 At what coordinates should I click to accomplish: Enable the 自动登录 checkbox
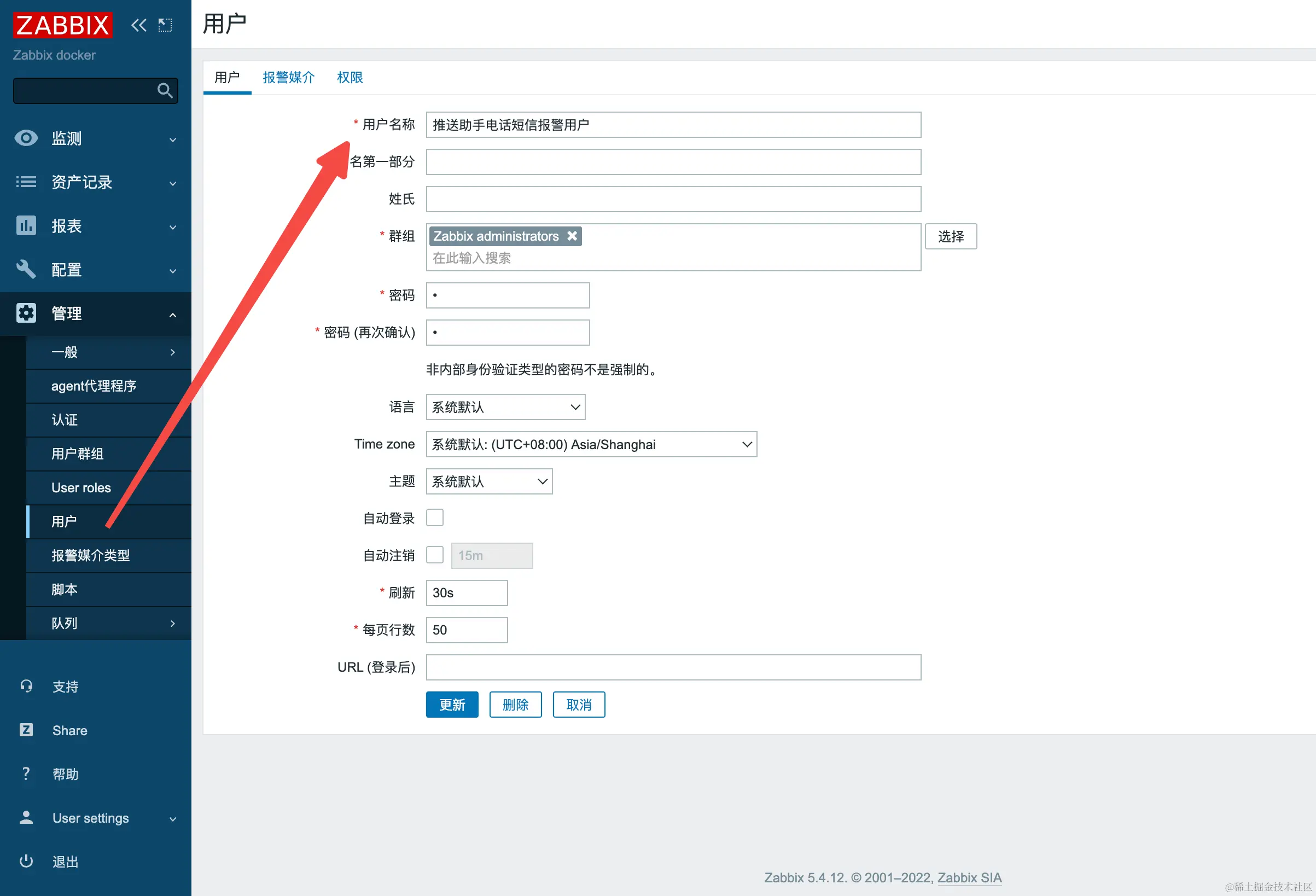(434, 517)
